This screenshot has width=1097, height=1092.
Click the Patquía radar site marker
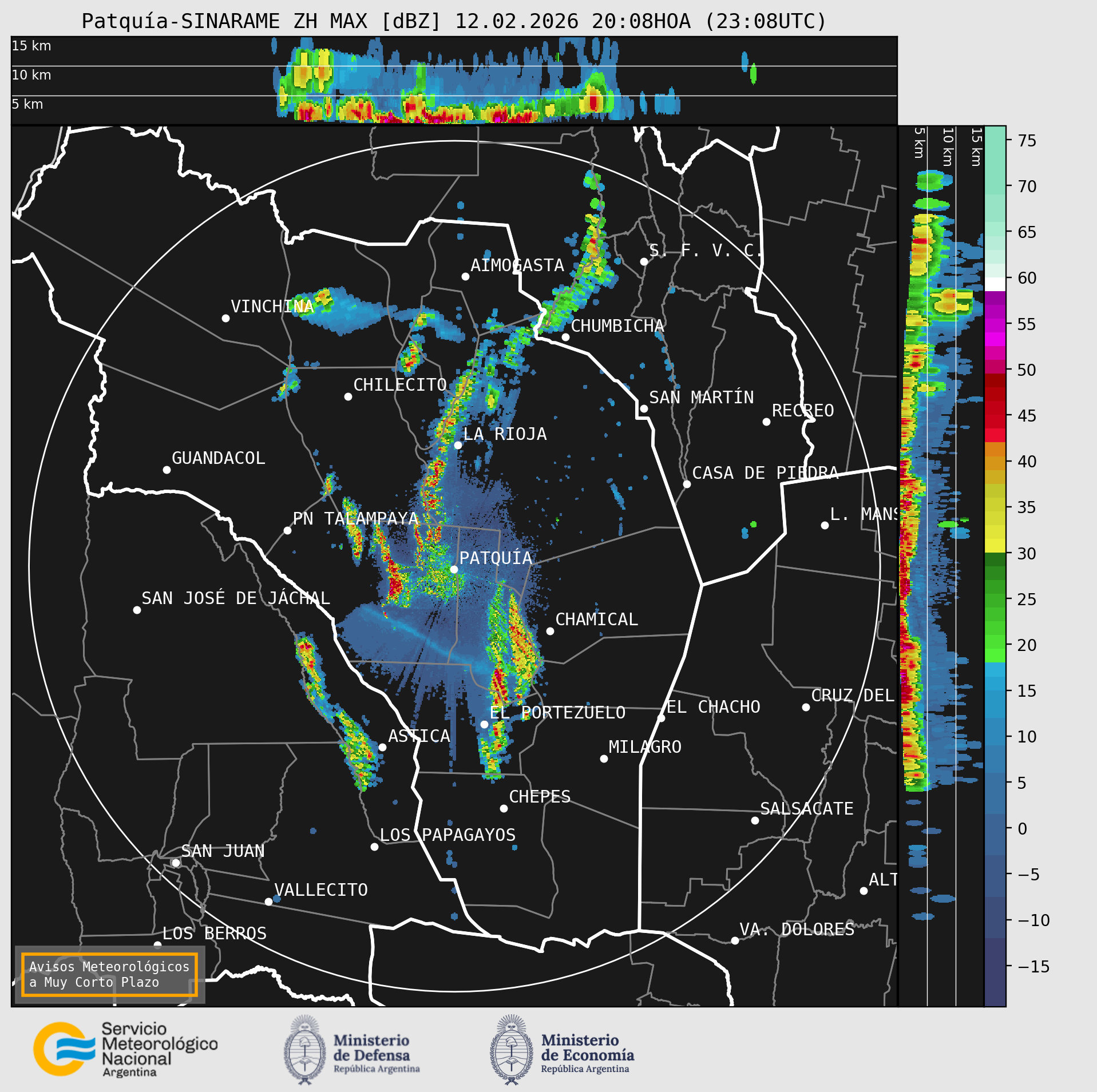(454, 569)
